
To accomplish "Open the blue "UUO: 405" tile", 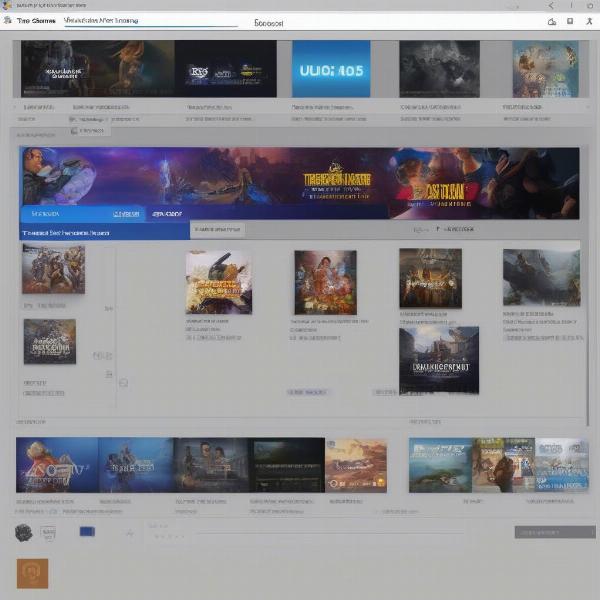I will 331,69.
